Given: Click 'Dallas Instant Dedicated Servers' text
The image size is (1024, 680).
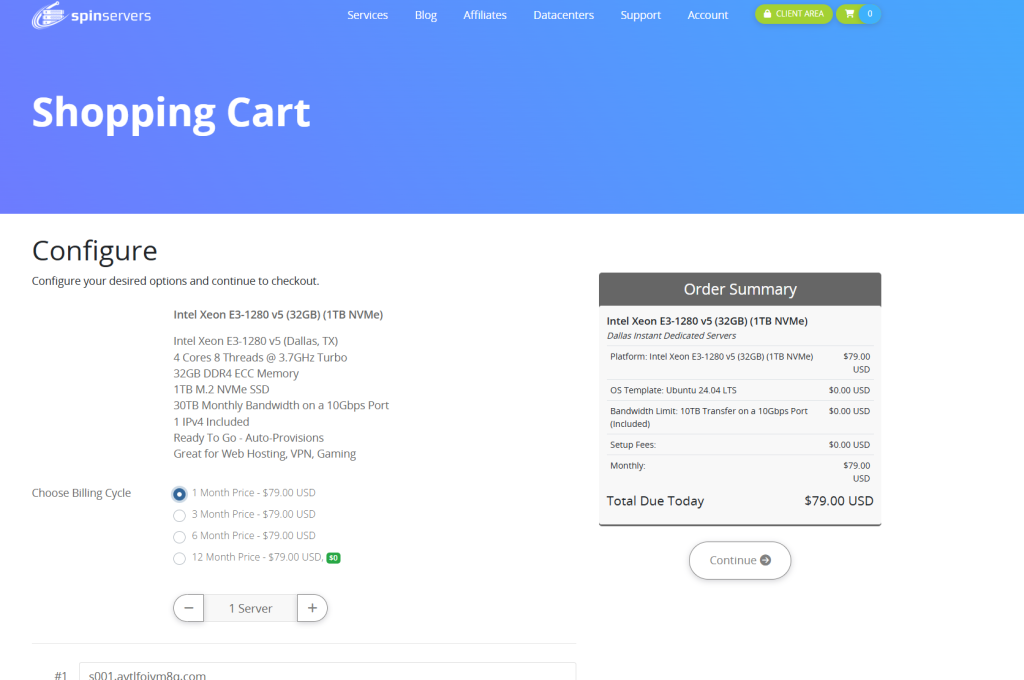Looking at the screenshot, I should 671,336.
